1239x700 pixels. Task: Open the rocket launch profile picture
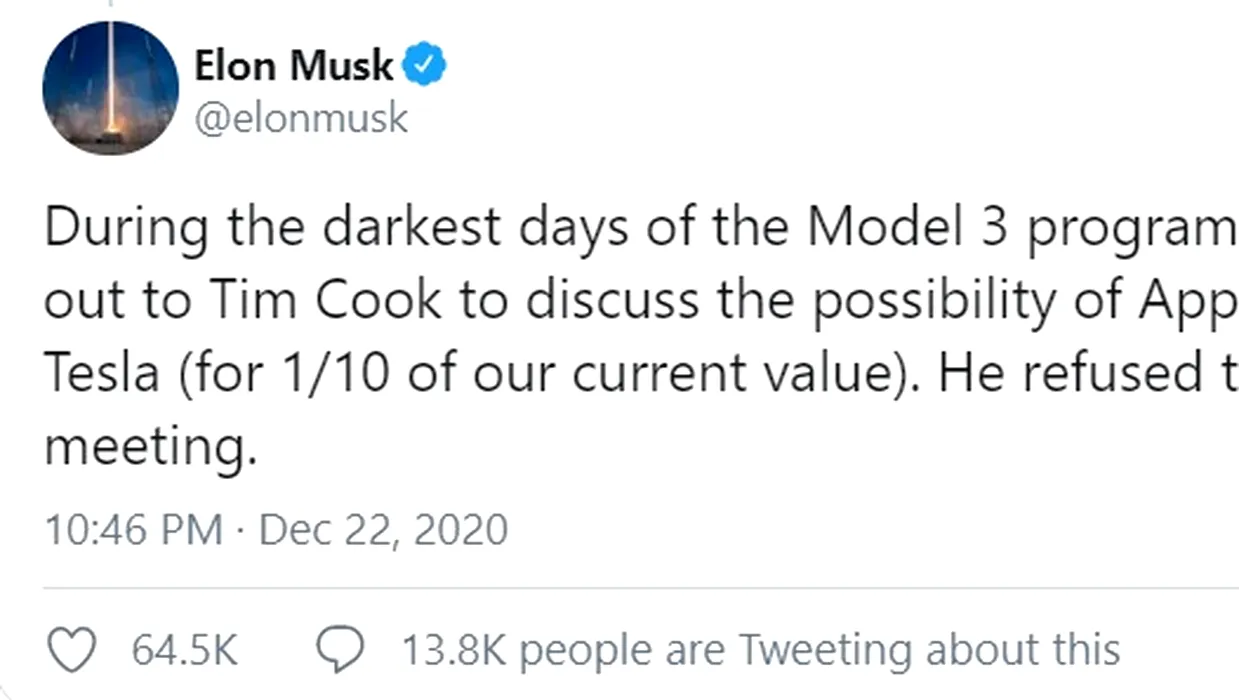coord(110,88)
